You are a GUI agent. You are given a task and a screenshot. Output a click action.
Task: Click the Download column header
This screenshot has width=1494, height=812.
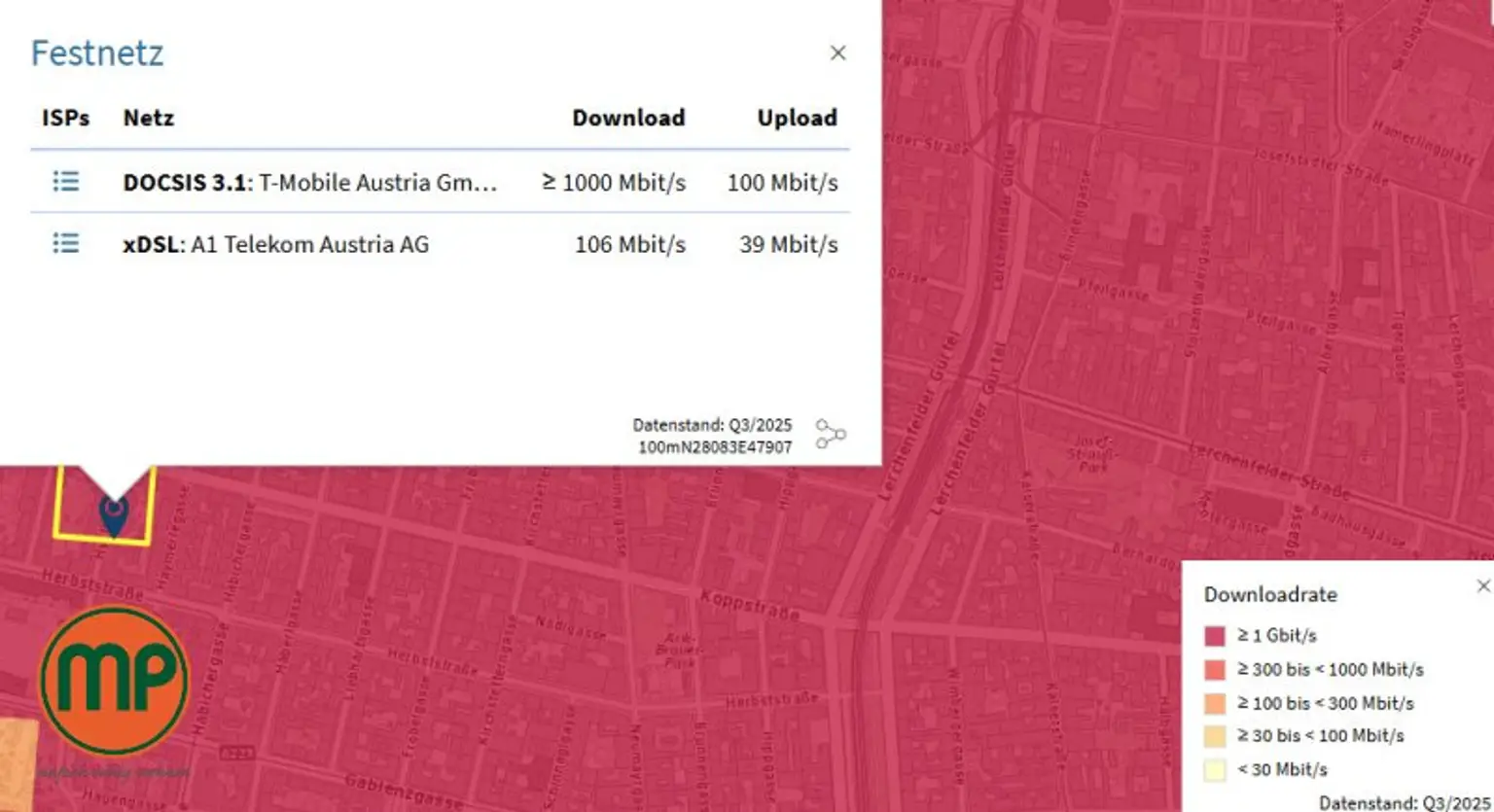[628, 118]
